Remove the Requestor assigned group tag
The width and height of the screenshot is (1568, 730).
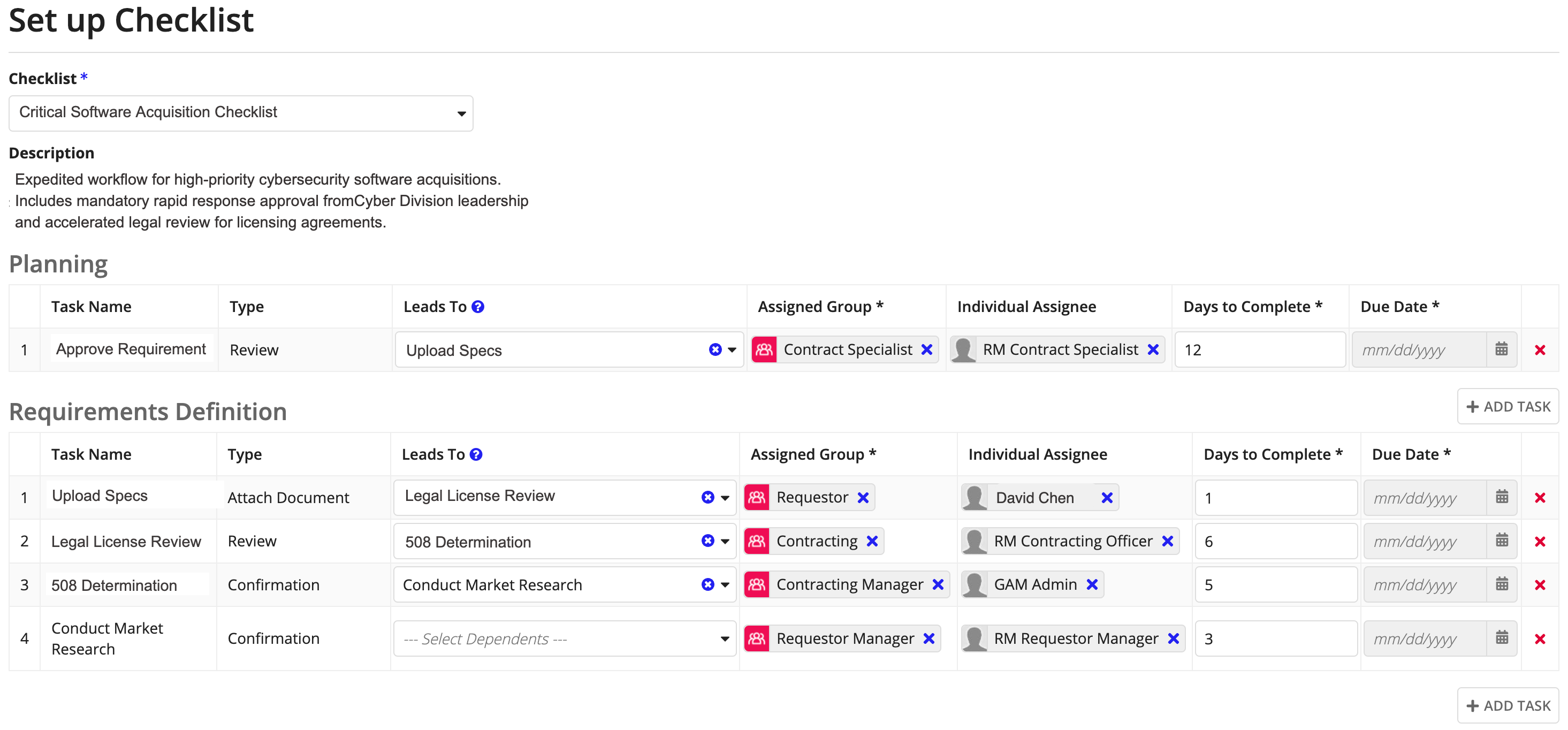[863, 497]
